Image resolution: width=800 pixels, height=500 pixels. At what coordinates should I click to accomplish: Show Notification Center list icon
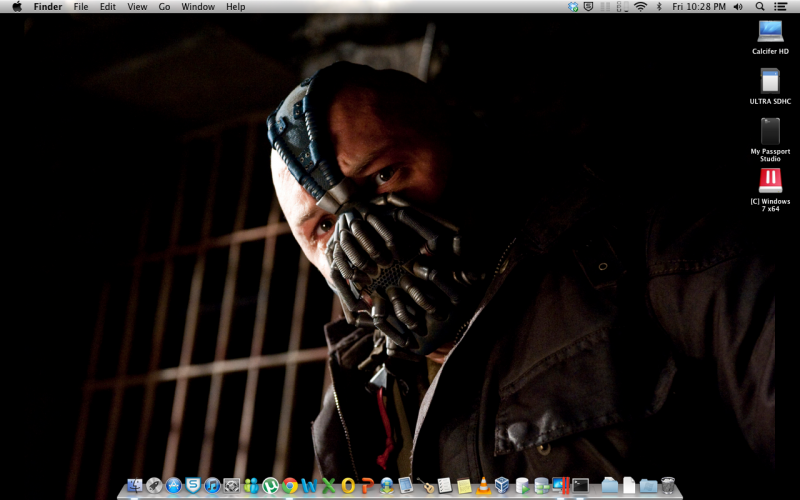coord(780,7)
